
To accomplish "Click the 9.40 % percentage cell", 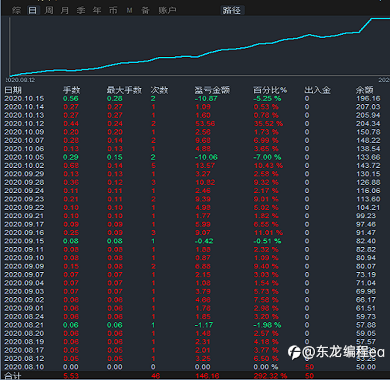I will [266, 266].
